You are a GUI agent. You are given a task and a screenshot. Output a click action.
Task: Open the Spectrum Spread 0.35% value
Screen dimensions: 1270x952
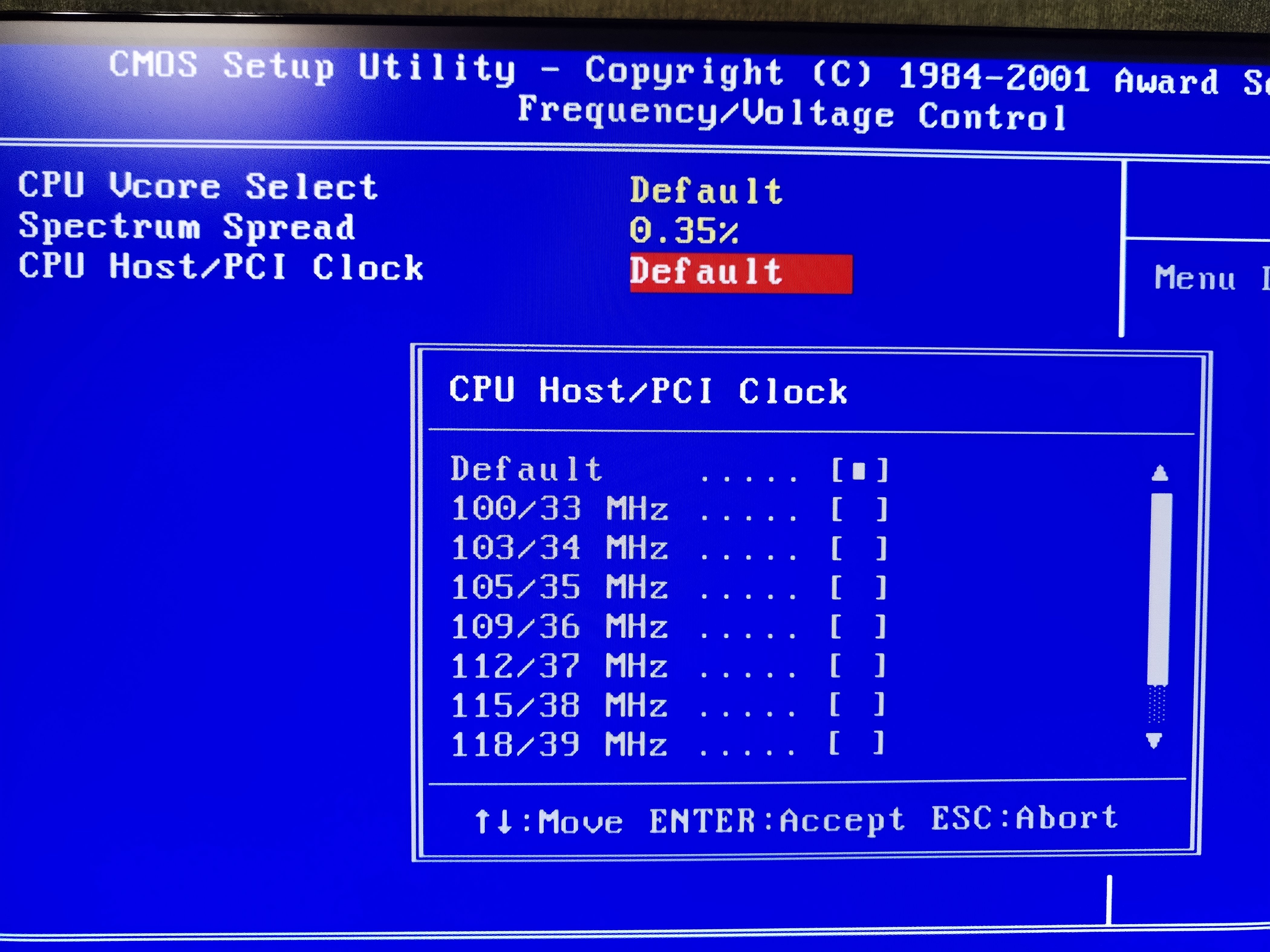click(x=683, y=231)
